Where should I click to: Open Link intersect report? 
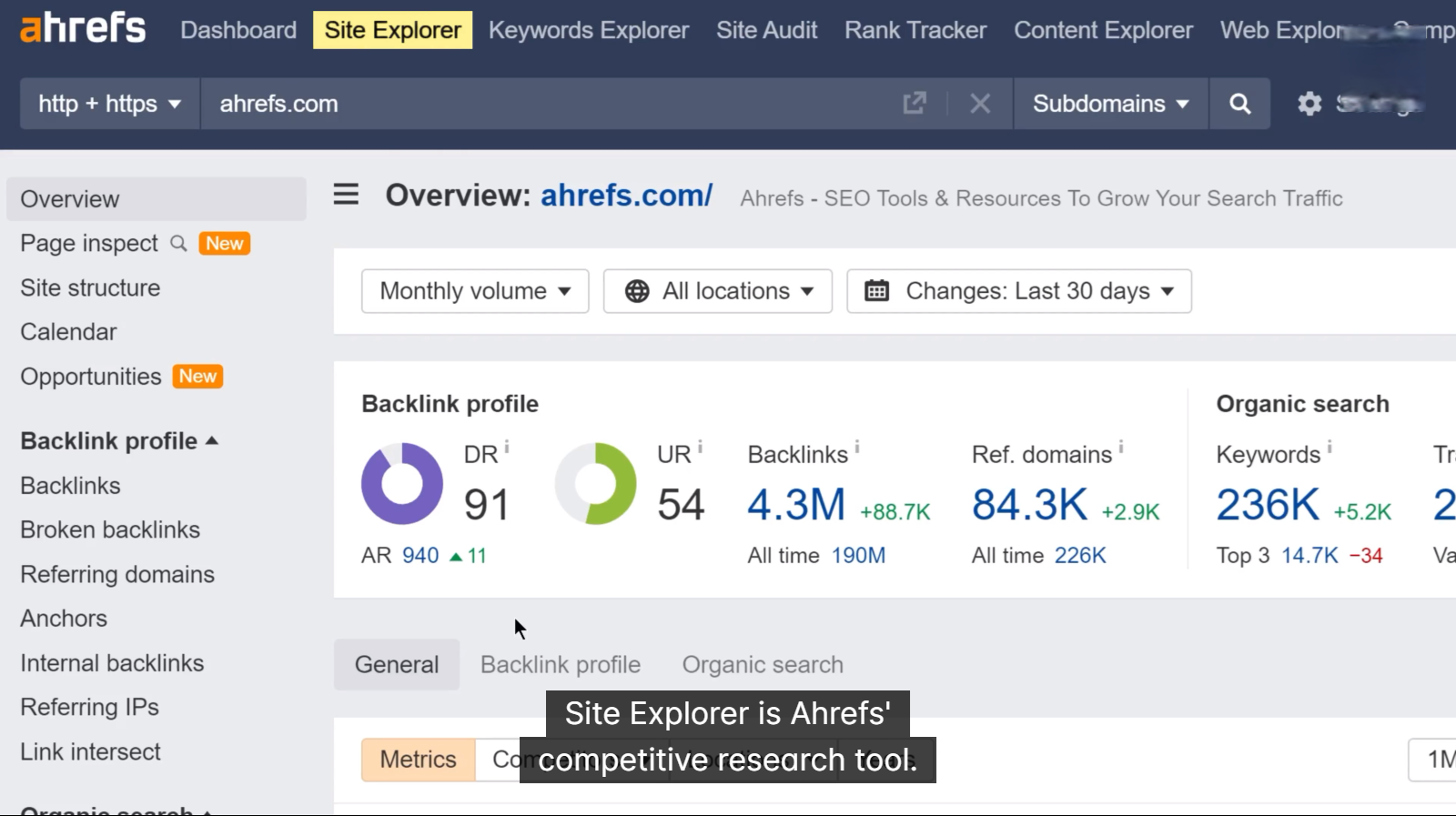click(x=90, y=751)
